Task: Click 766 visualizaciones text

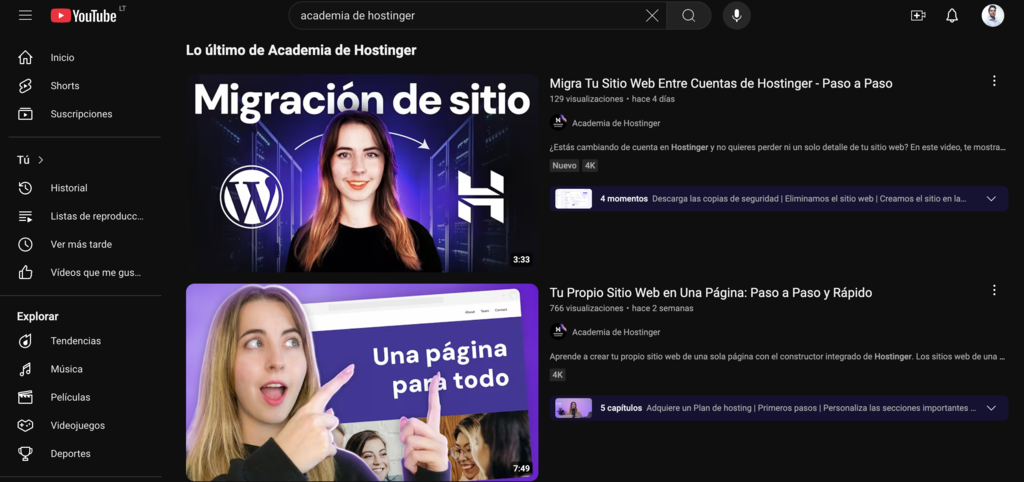Action: pyautogui.click(x=586, y=308)
